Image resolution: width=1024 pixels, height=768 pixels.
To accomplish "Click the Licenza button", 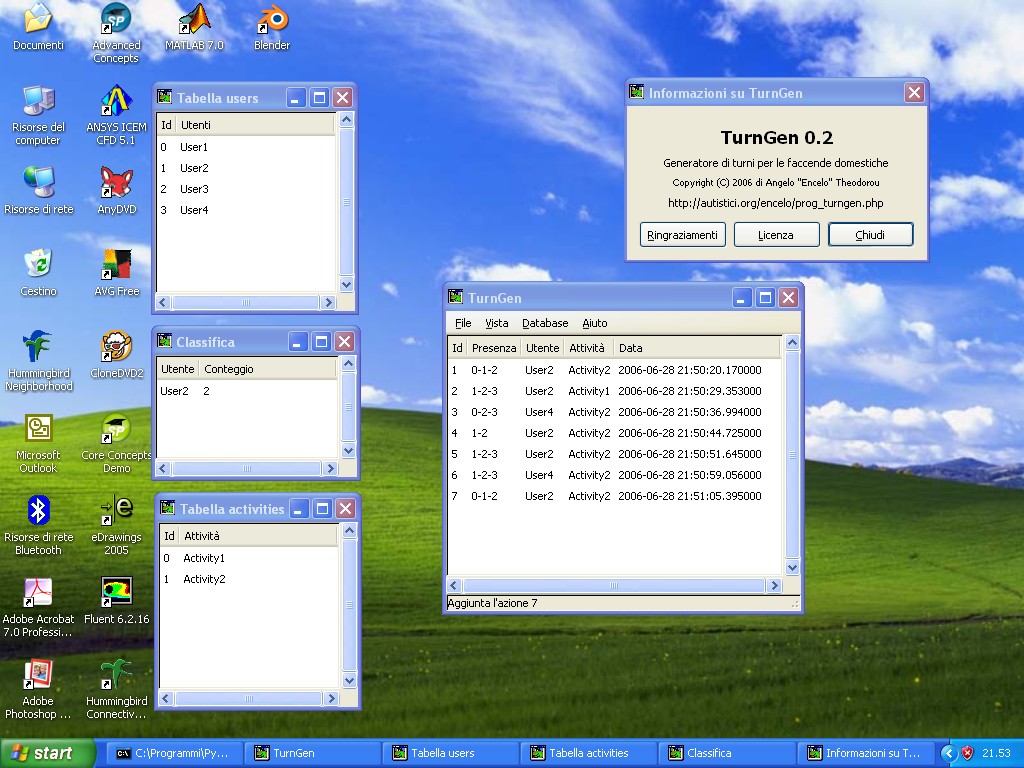I will (x=776, y=234).
